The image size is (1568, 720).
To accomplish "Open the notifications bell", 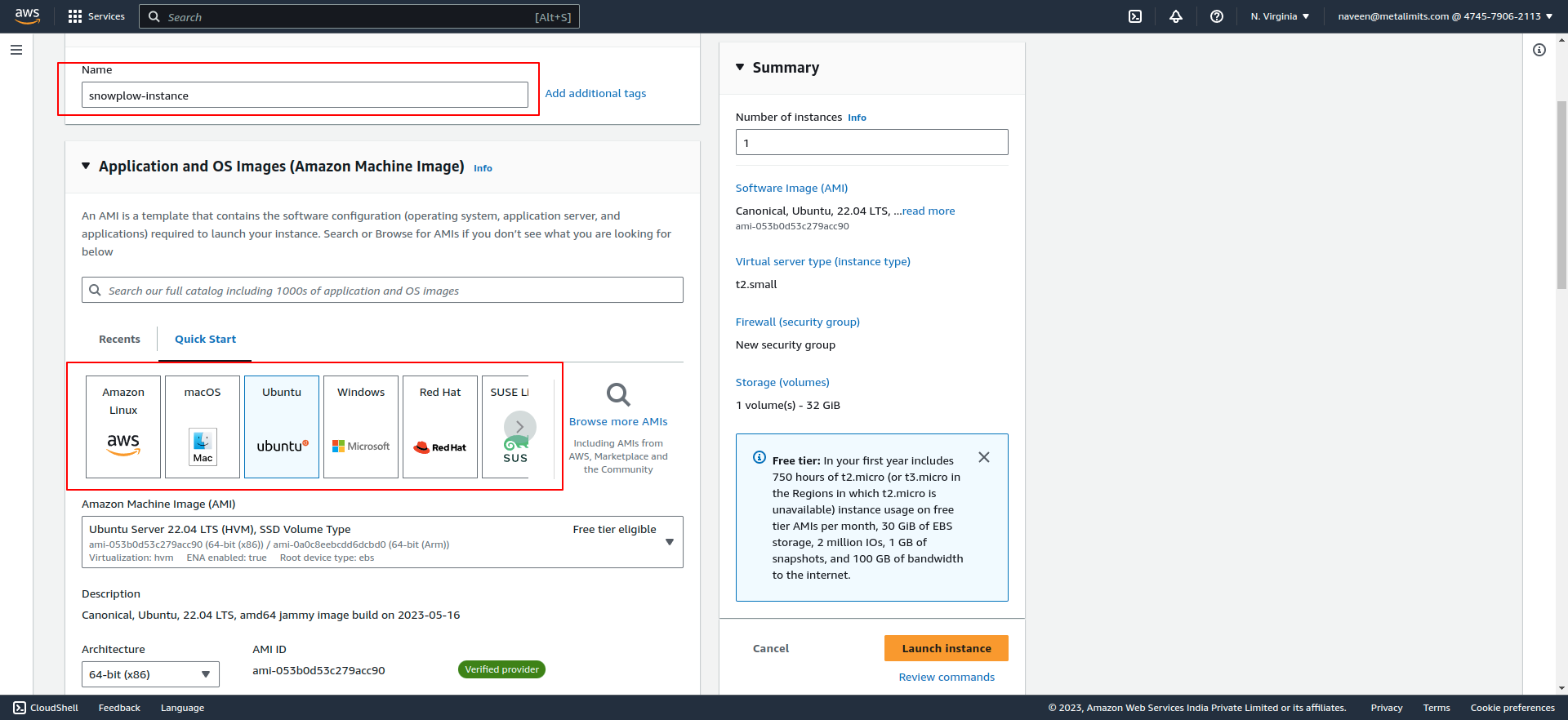I will [1176, 16].
